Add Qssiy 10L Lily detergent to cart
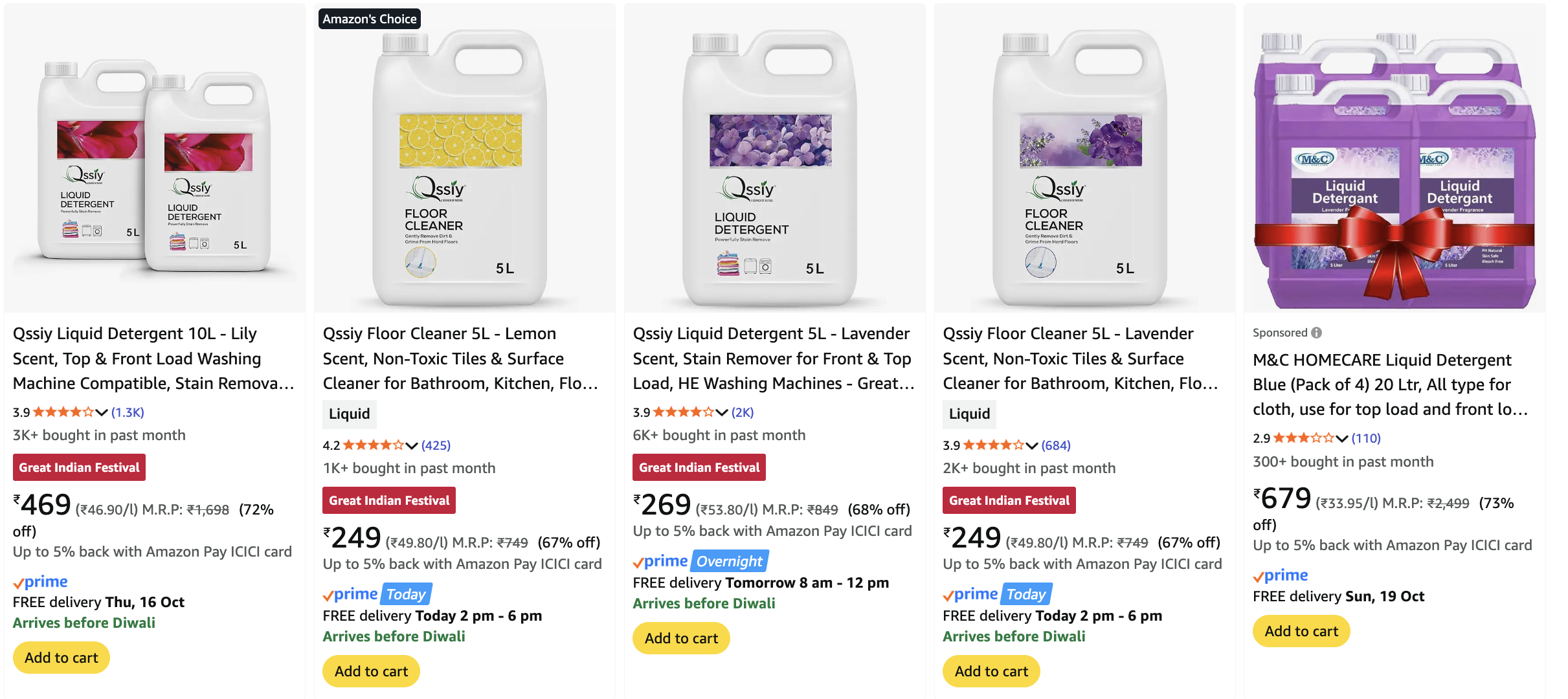The image size is (1568, 699). 62,658
